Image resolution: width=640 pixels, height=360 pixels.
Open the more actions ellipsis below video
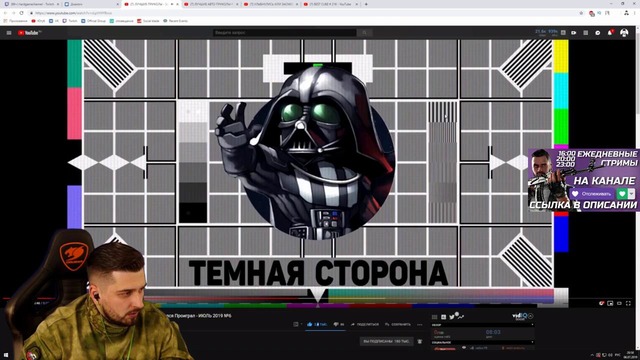pos(420,324)
